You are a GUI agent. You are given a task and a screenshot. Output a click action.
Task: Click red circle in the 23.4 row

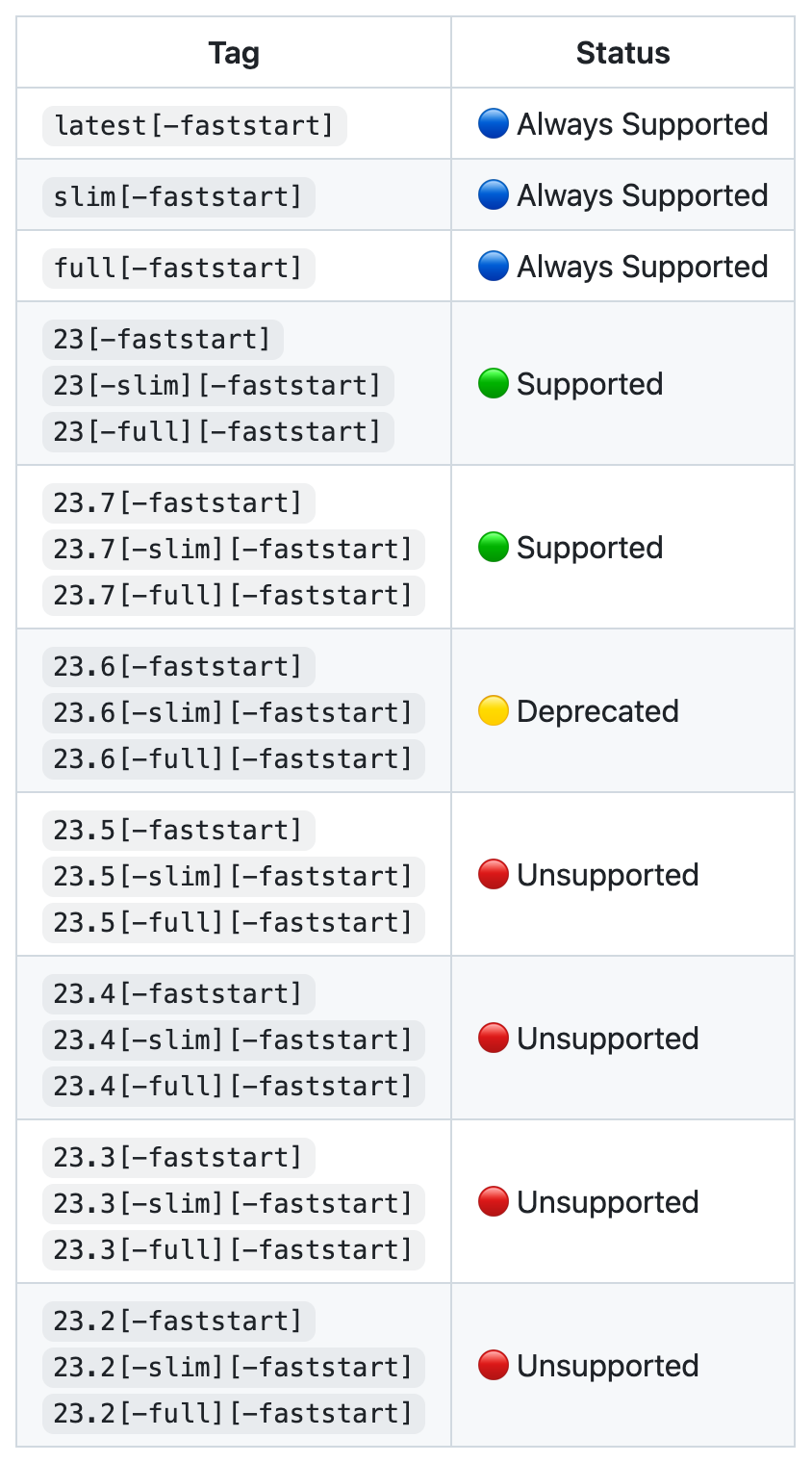click(x=493, y=1039)
